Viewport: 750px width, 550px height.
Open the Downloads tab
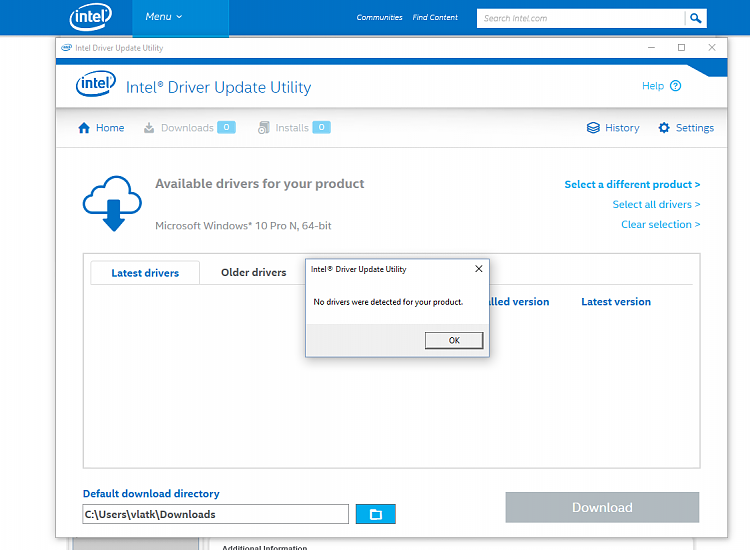[x=187, y=128]
